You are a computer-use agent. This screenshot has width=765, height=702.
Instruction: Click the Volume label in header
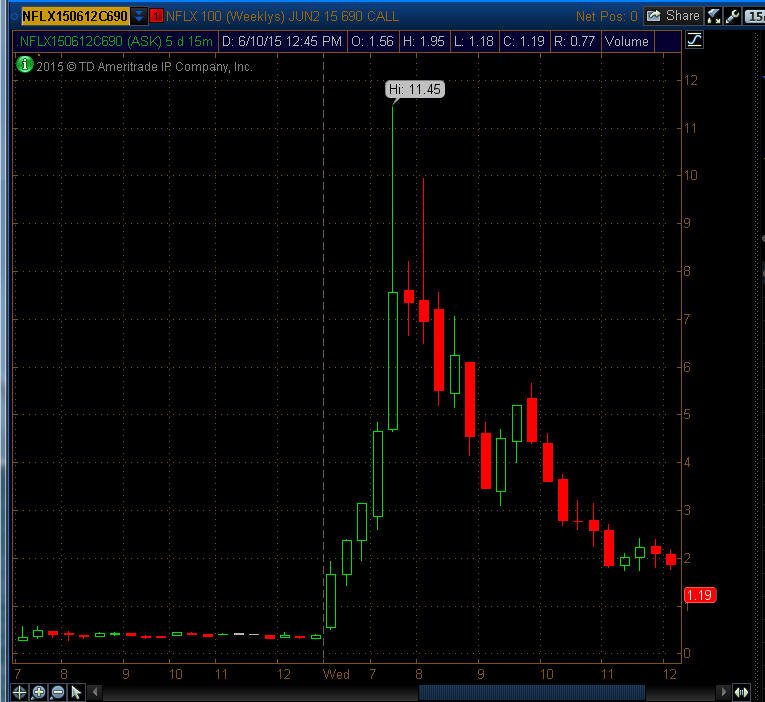pyautogui.click(x=626, y=41)
